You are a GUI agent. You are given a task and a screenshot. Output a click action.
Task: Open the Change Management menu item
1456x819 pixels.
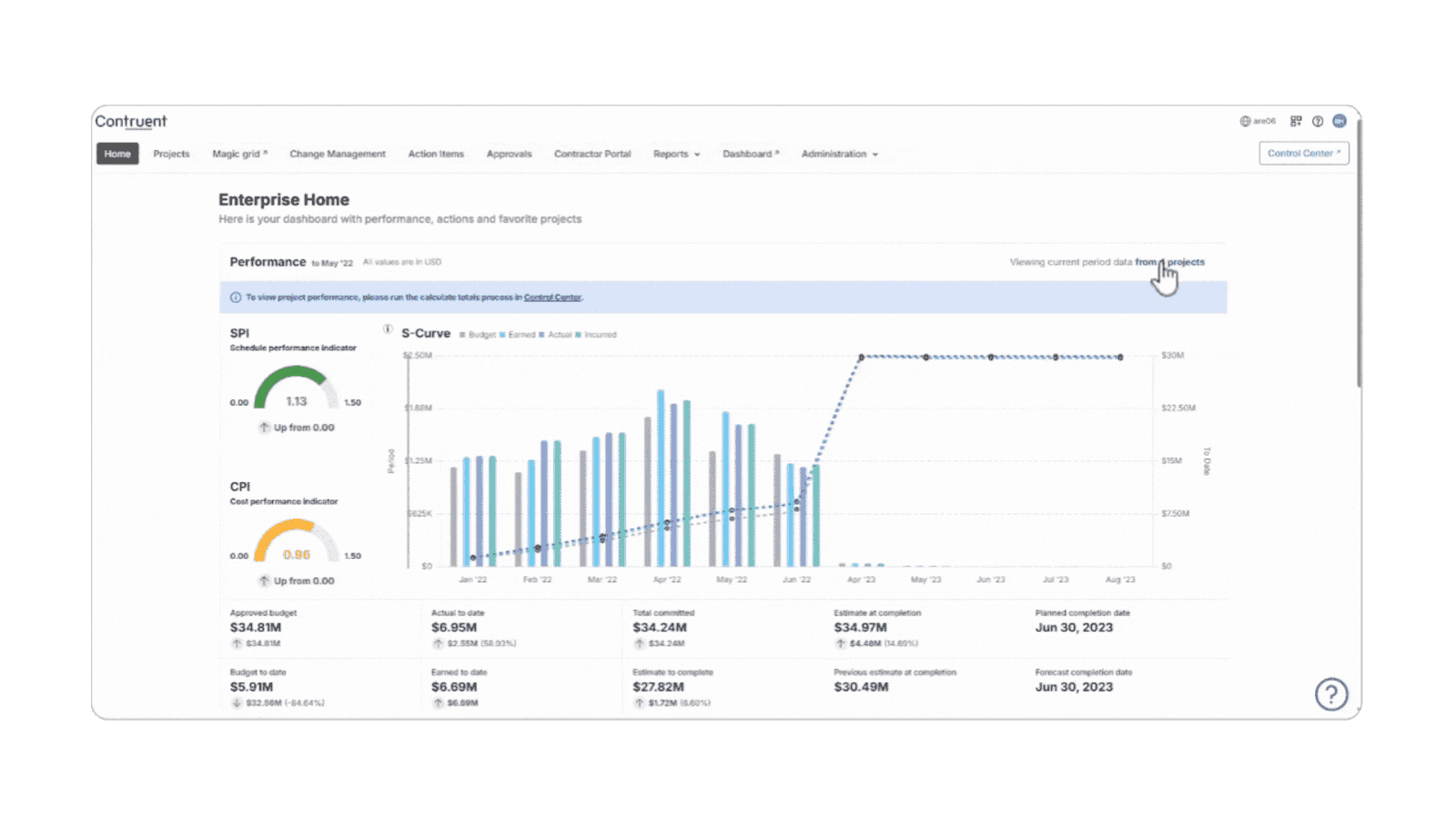click(338, 154)
